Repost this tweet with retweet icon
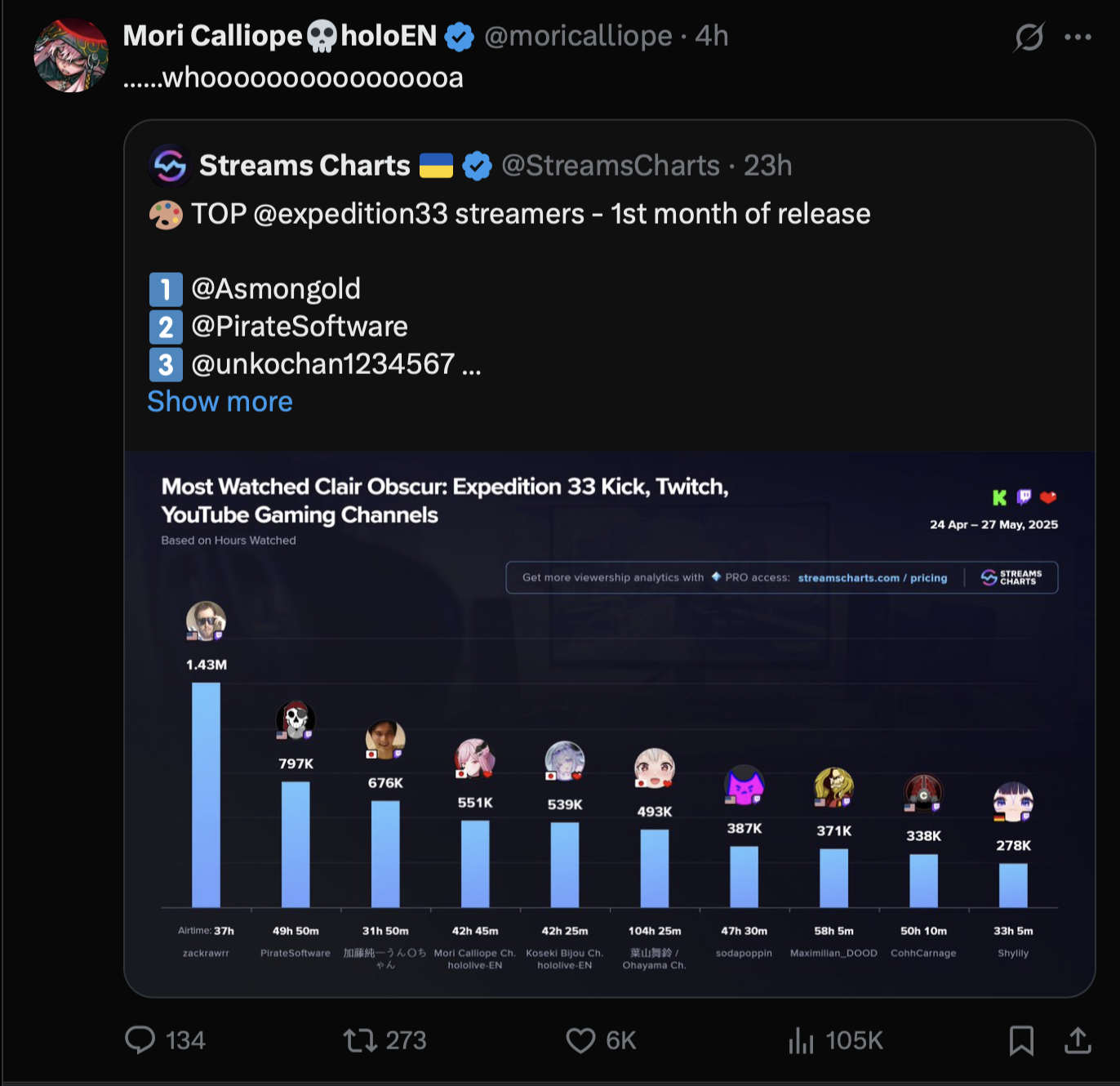This screenshot has height=1086, width=1120. (360, 1040)
